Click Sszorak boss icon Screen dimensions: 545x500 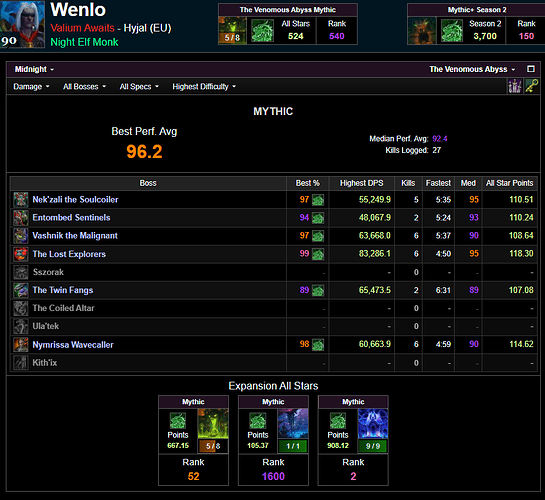[21, 272]
